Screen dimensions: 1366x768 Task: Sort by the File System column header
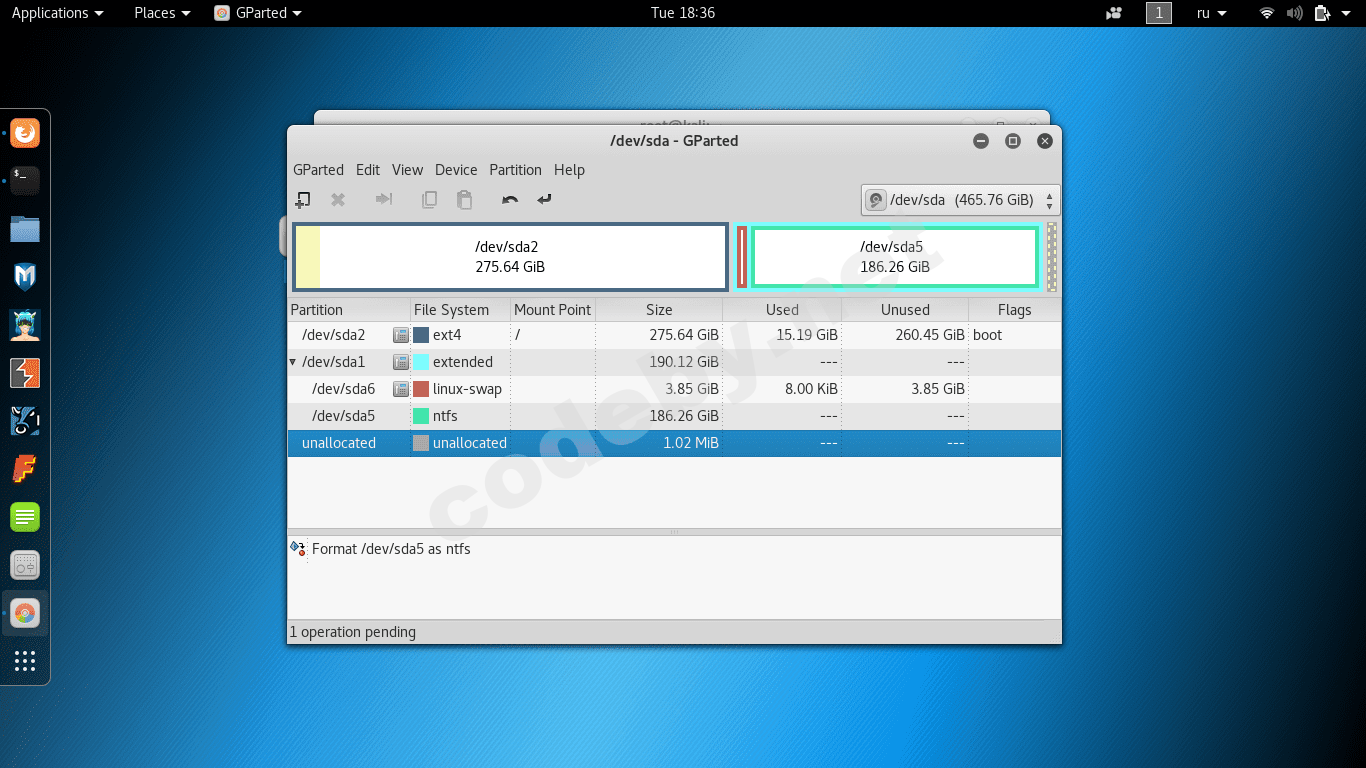coord(460,310)
